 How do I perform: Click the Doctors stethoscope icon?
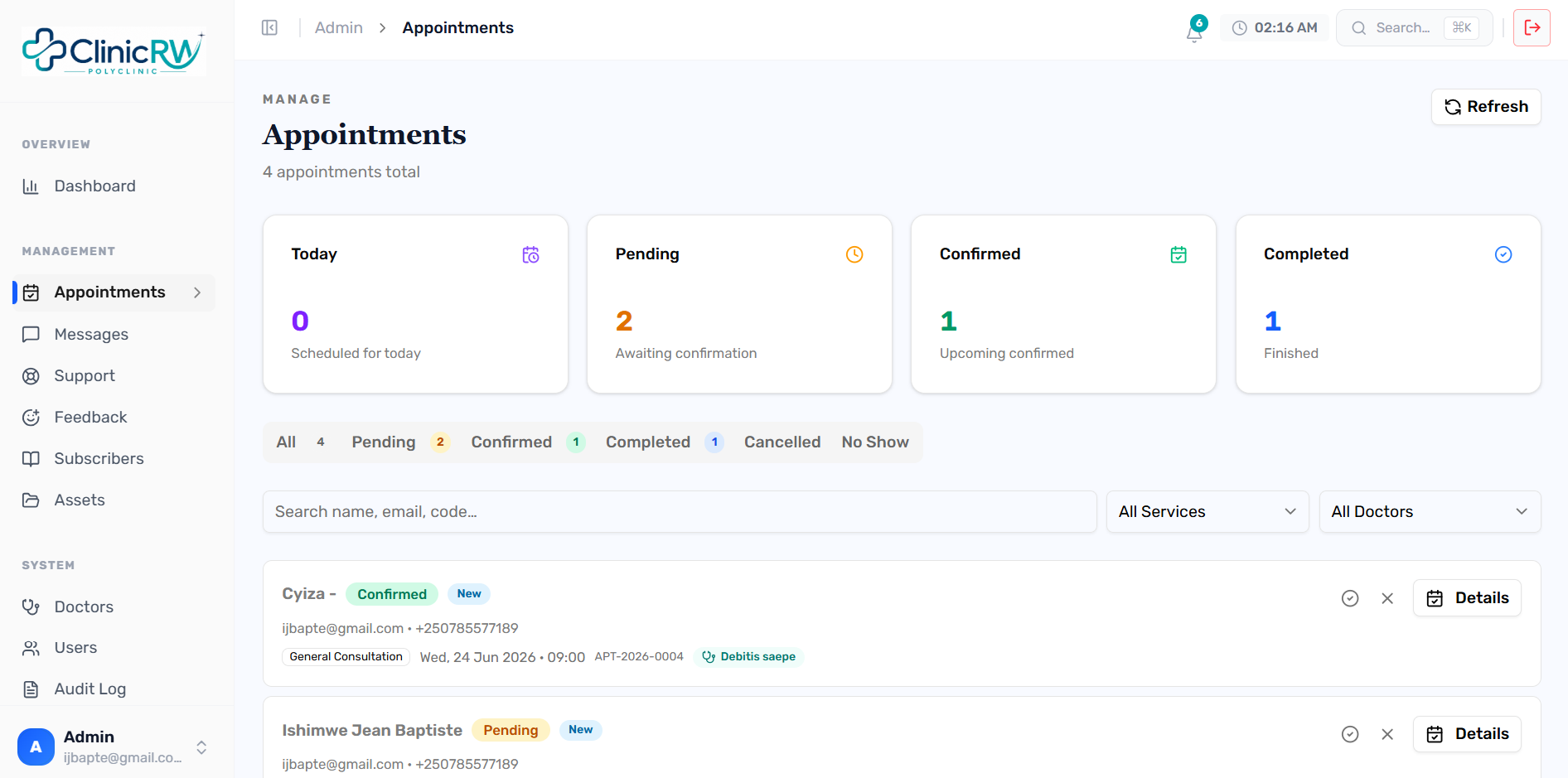[x=31, y=607]
